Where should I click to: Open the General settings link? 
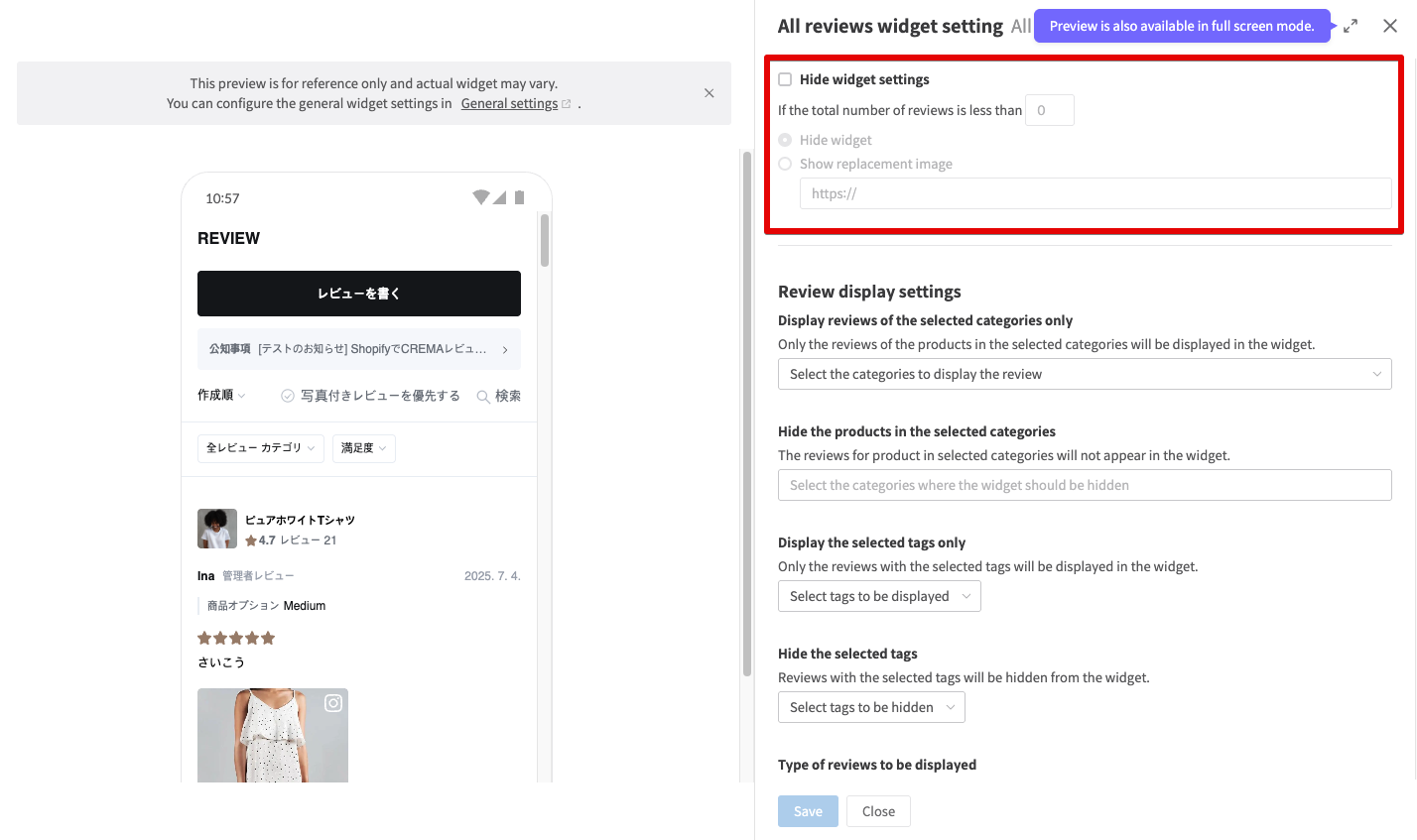(509, 103)
